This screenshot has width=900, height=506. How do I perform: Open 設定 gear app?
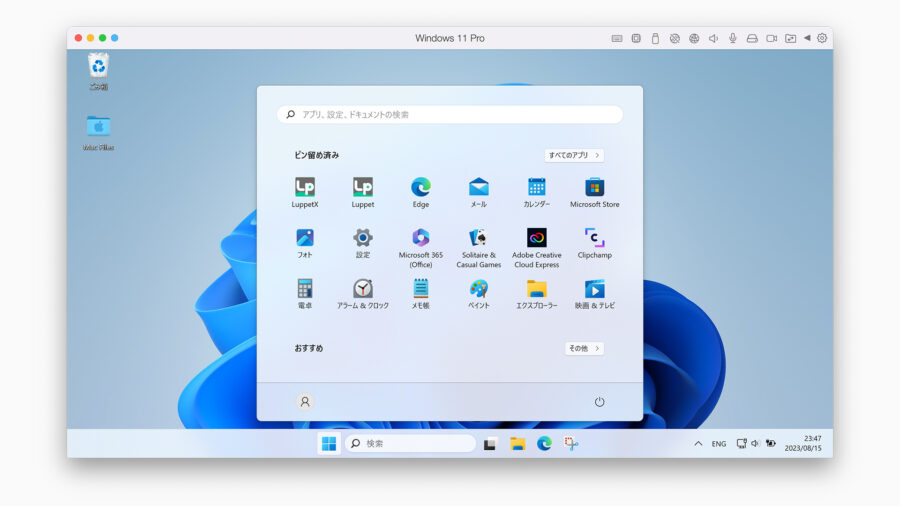[x=363, y=243]
